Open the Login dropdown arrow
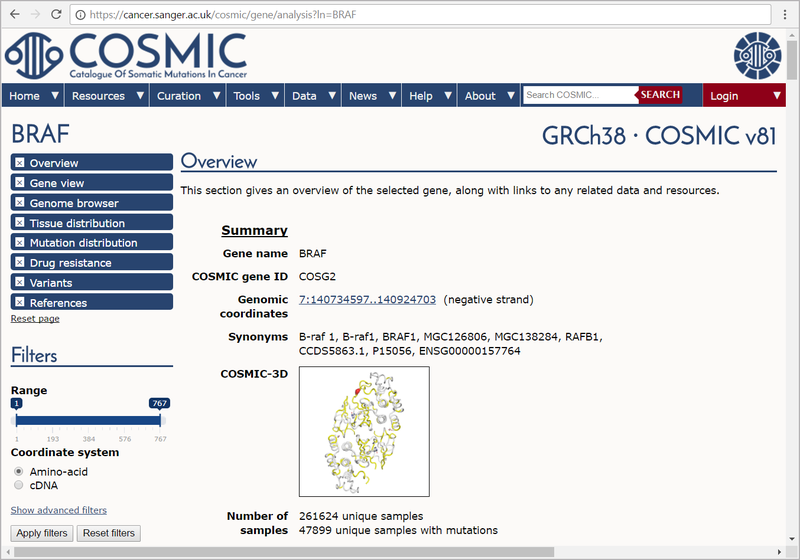The image size is (800, 560). tap(777, 96)
